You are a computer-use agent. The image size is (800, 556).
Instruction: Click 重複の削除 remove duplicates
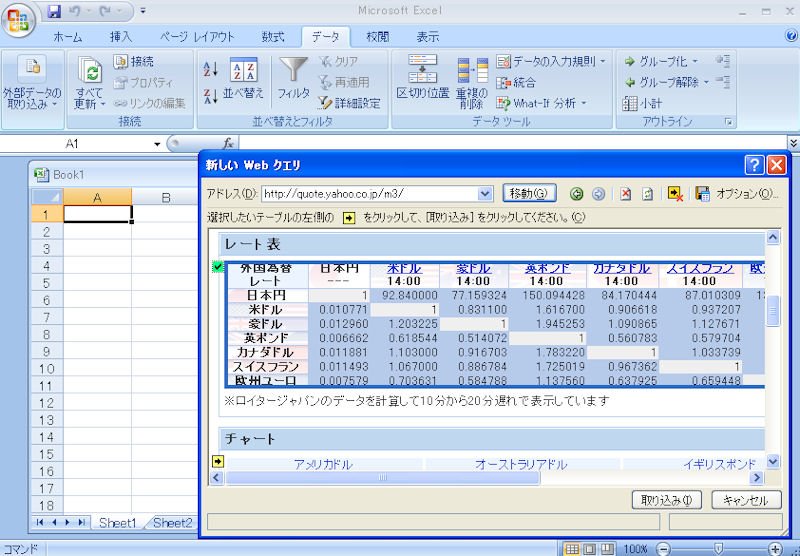click(x=472, y=83)
